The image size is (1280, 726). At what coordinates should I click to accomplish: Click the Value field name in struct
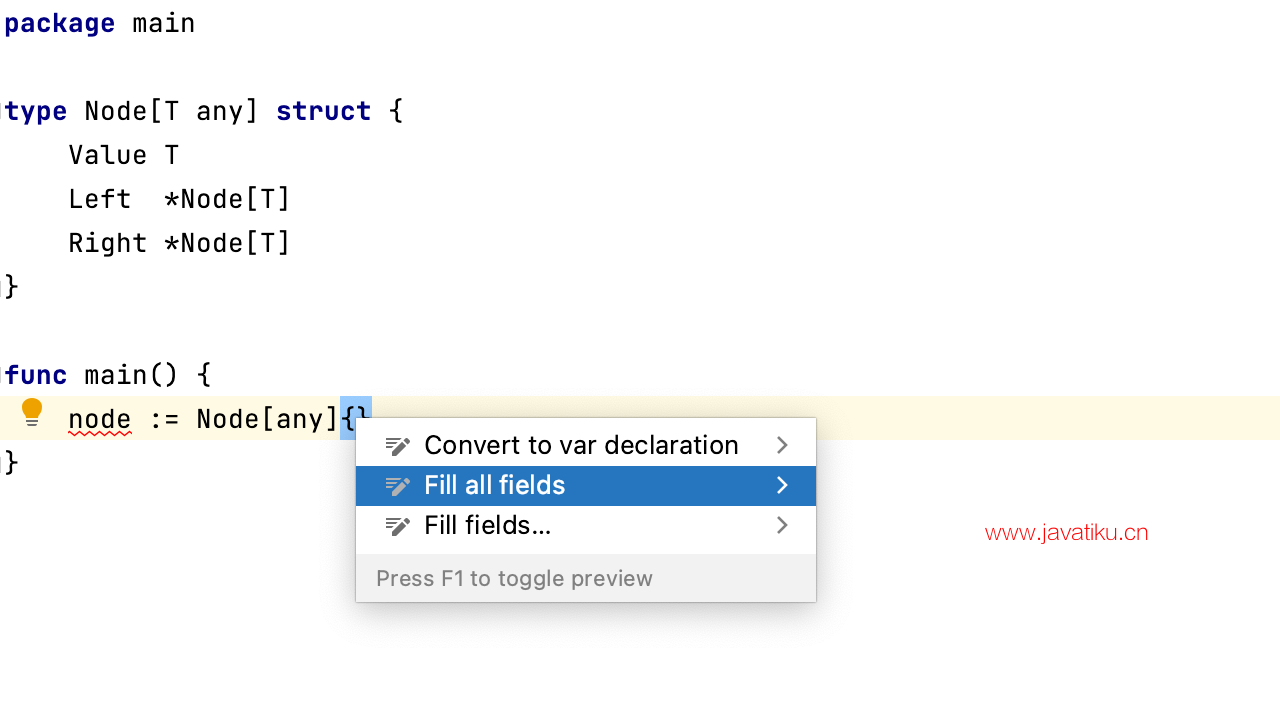pyautogui.click(x=108, y=155)
